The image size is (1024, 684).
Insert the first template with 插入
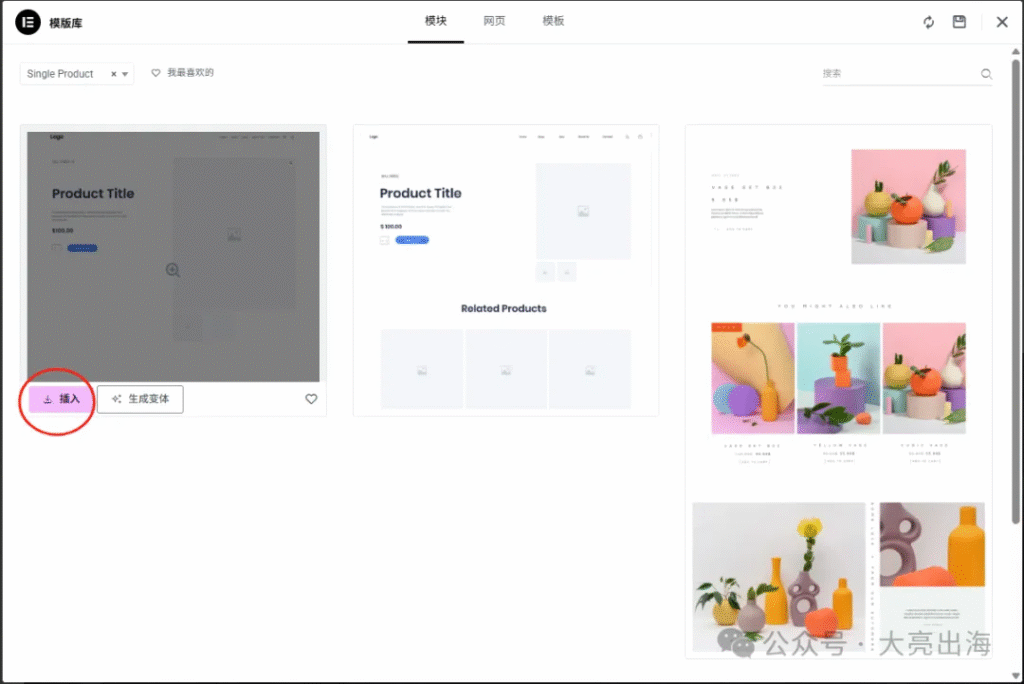(61, 399)
